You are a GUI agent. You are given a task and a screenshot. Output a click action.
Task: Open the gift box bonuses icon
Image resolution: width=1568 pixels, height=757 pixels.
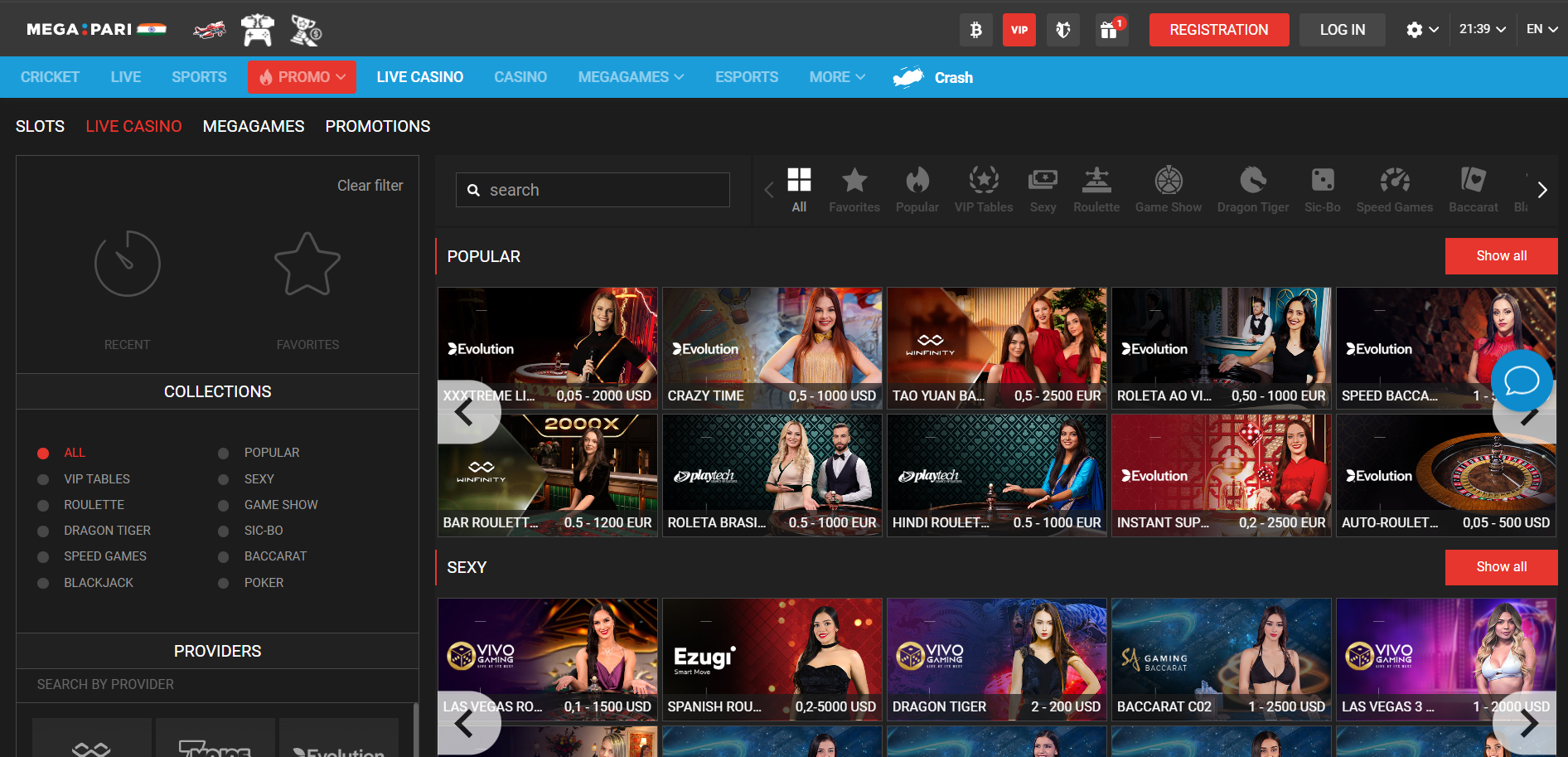tap(1111, 30)
